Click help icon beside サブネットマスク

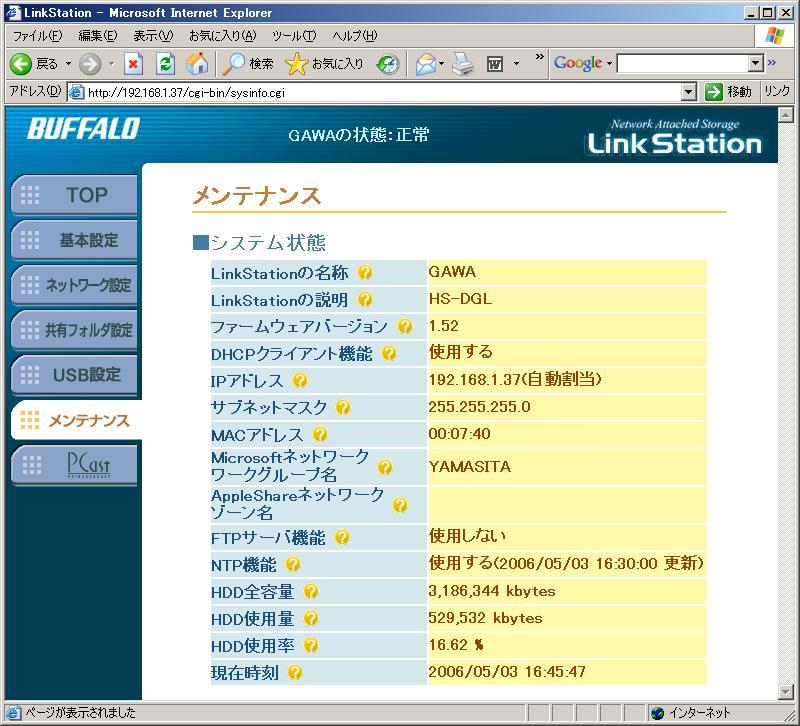(343, 407)
